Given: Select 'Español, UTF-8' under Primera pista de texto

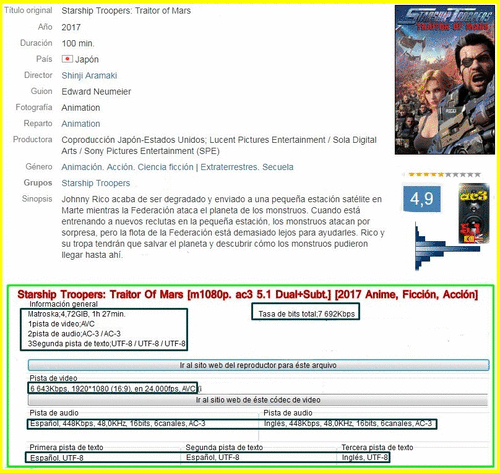Looking at the screenshot, I should pos(57,458).
